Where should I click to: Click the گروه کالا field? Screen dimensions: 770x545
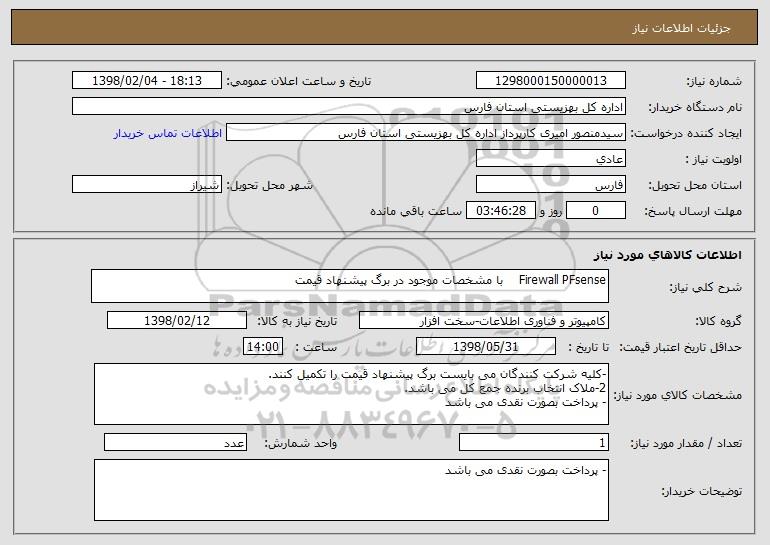coord(484,321)
